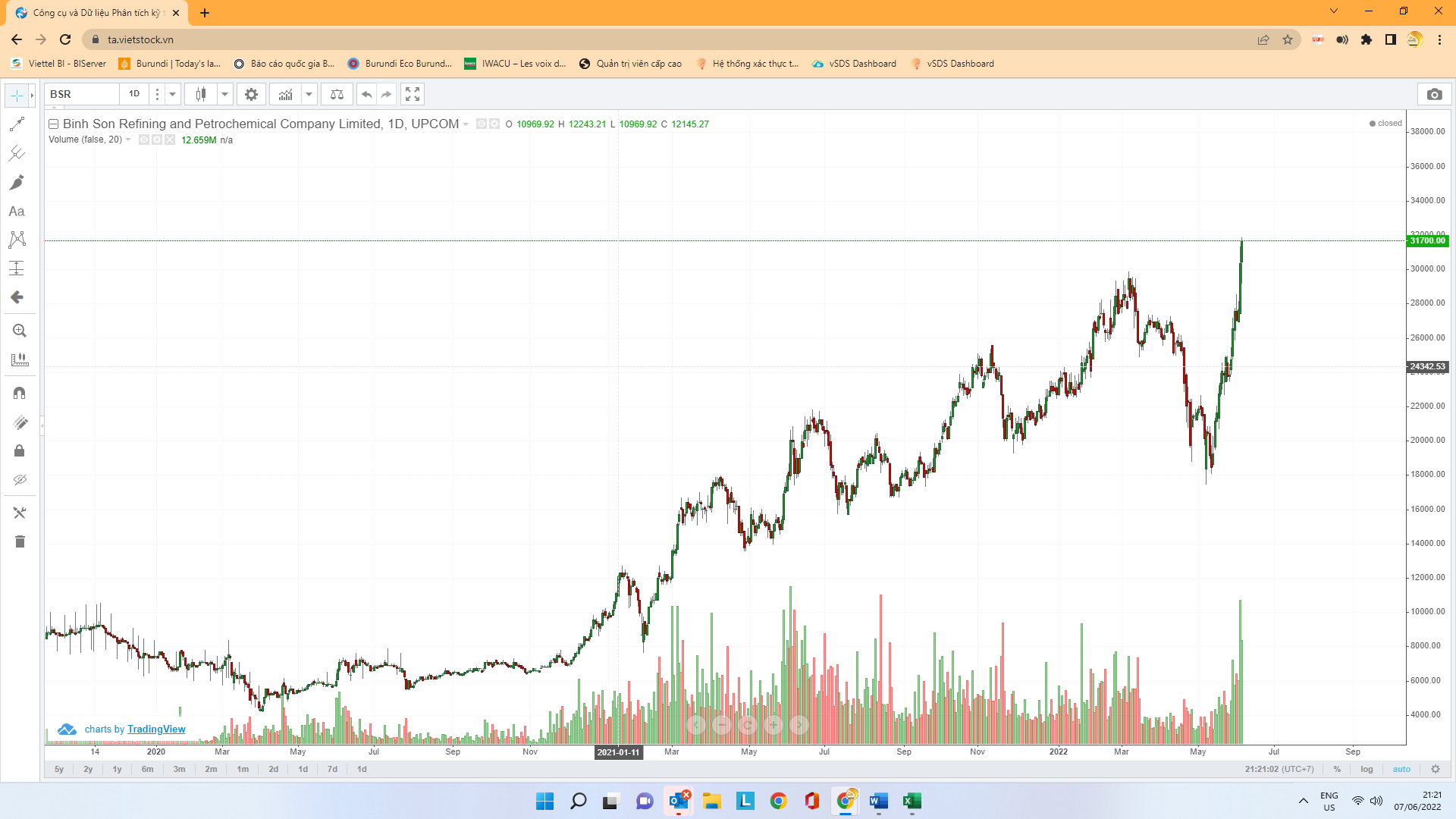Undo the last chart action

[367, 94]
